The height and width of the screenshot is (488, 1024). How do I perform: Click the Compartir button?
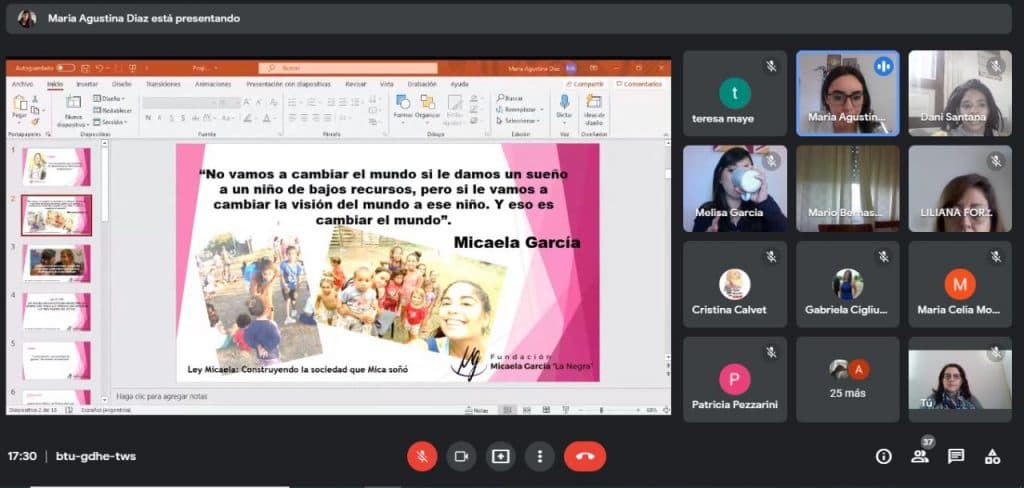(x=584, y=84)
